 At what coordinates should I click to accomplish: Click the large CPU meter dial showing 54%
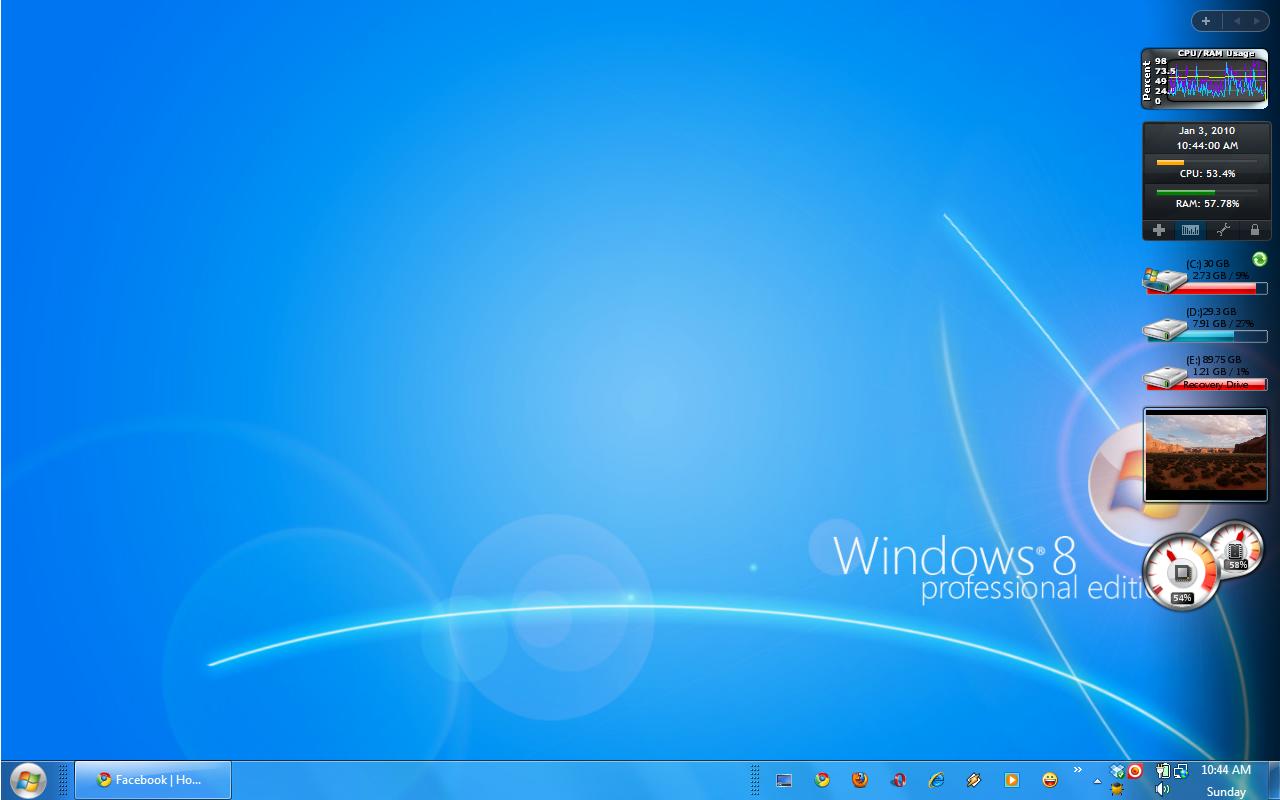click(1182, 572)
